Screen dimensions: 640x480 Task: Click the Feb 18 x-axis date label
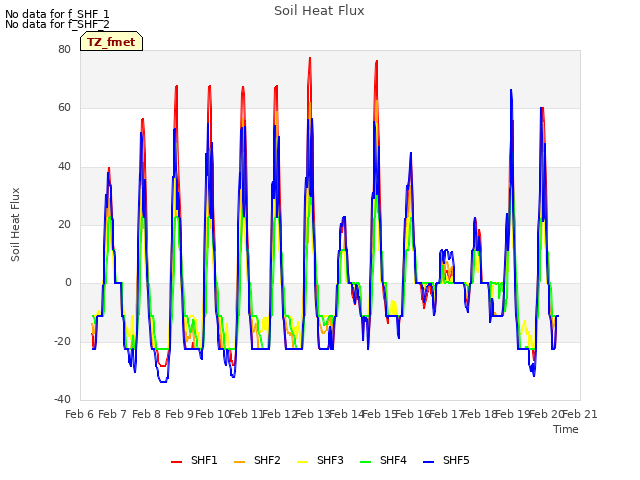click(x=480, y=414)
